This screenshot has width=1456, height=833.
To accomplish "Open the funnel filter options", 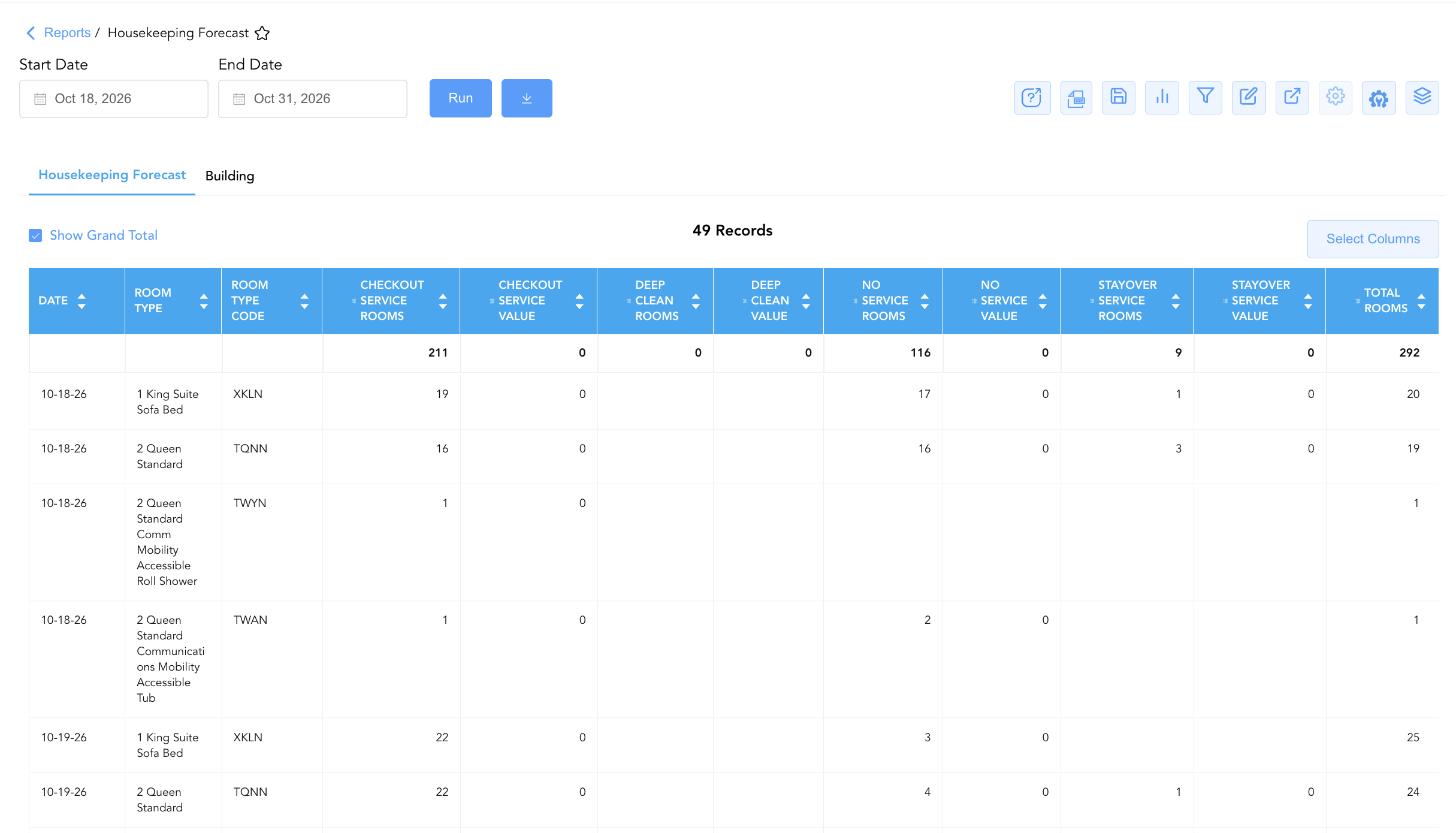I will (1206, 98).
